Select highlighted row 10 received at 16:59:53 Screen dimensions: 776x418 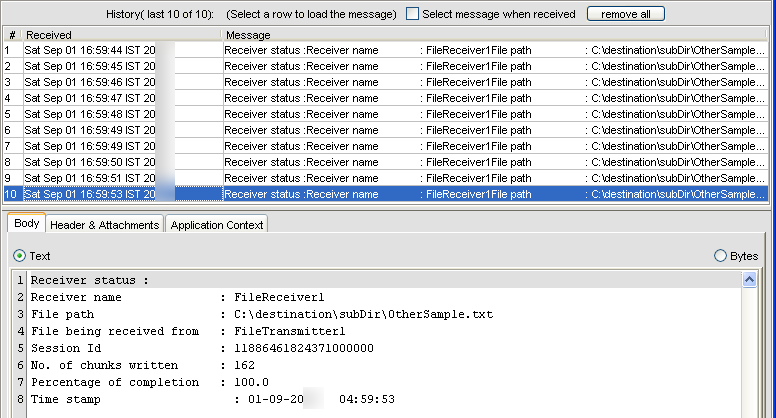[386, 194]
